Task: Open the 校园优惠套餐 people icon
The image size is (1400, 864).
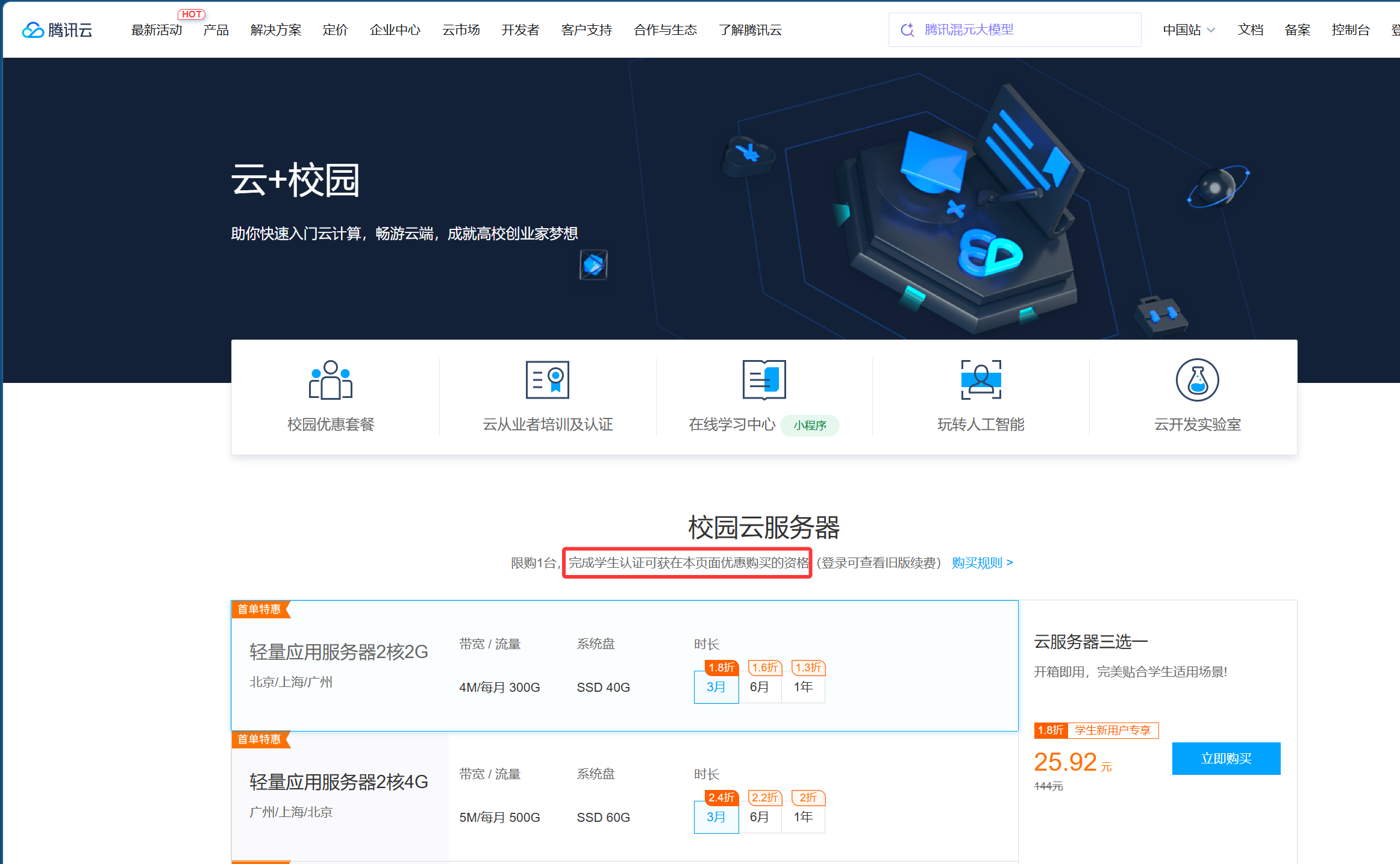Action: click(x=331, y=380)
